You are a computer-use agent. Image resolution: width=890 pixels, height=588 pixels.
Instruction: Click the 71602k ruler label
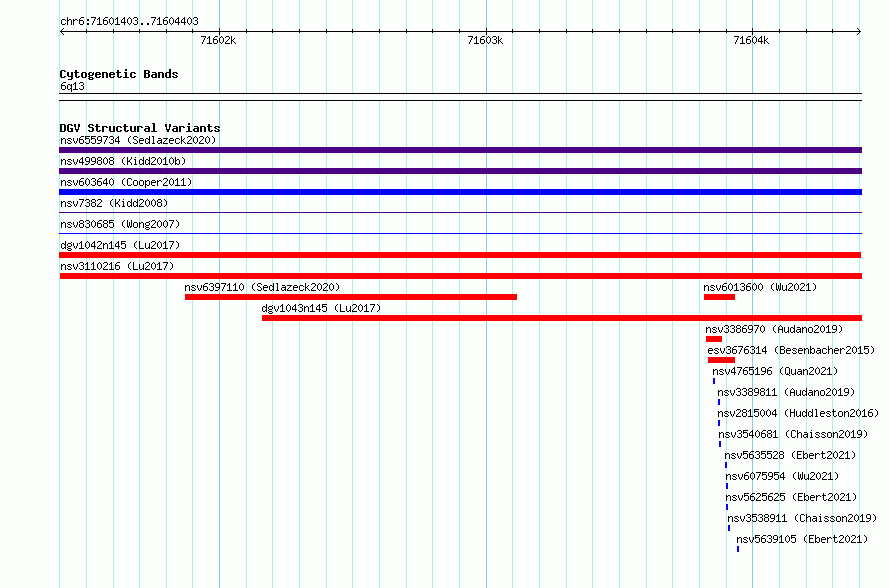219,40
